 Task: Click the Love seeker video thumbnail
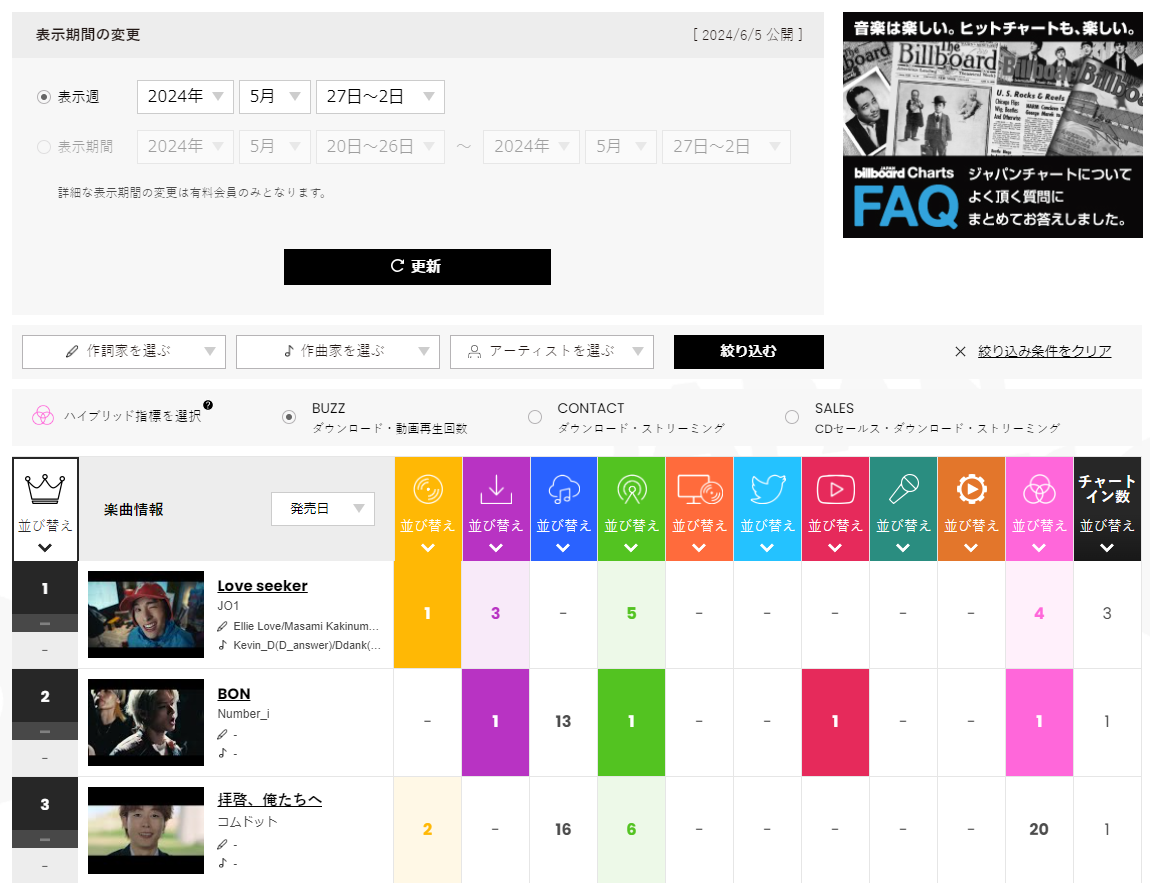146,615
